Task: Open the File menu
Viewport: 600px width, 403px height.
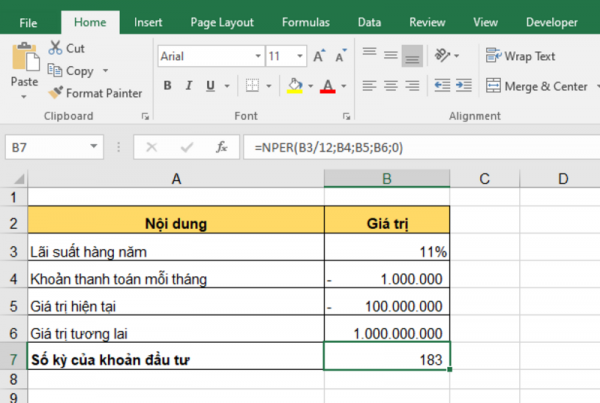Action: click(29, 21)
